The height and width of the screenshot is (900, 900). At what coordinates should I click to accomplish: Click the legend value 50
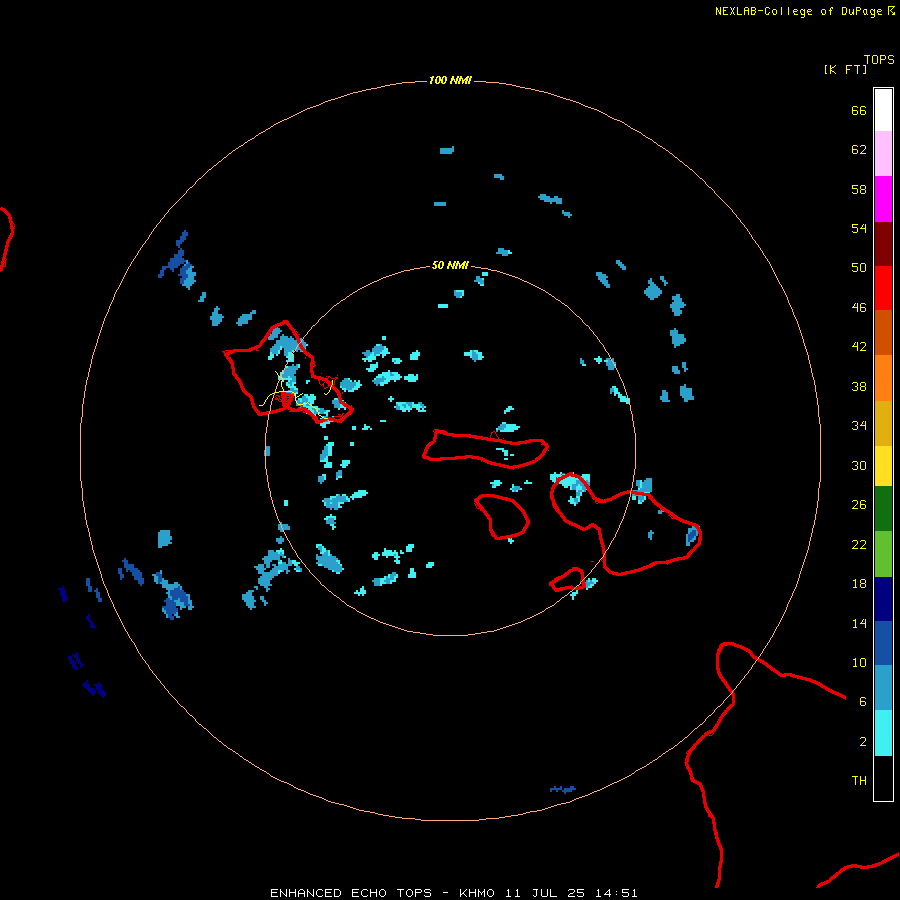[x=859, y=267]
